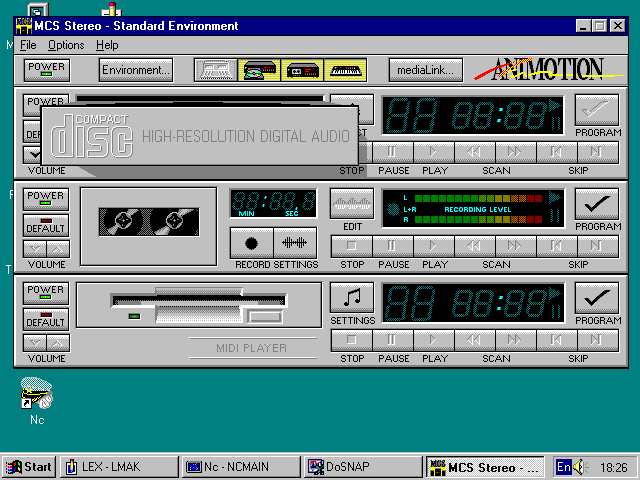This screenshot has height=480, width=640.
Task: Click the mixer component icon in toolbar
Action: (215, 70)
